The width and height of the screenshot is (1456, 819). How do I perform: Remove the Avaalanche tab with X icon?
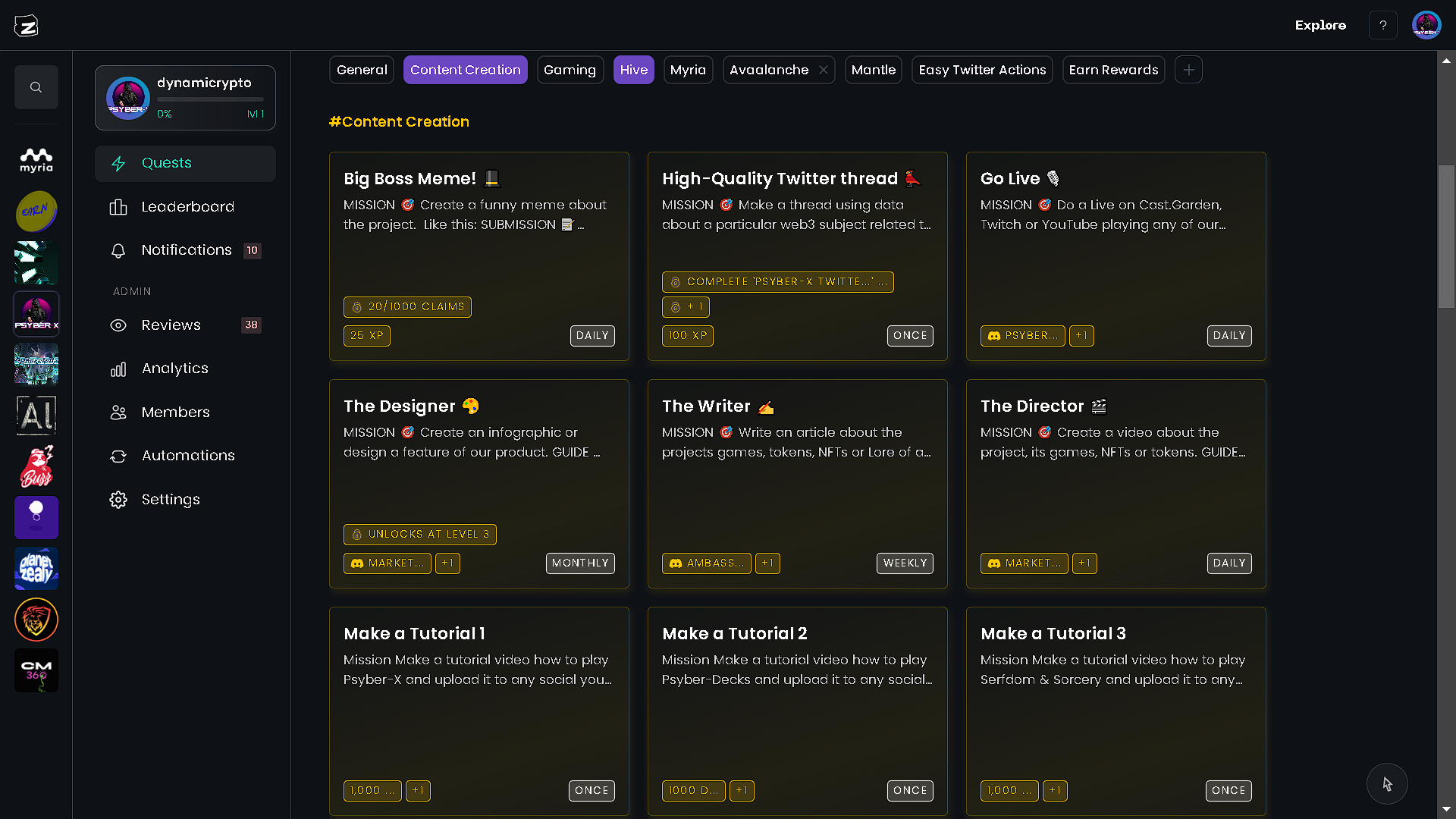tap(824, 70)
